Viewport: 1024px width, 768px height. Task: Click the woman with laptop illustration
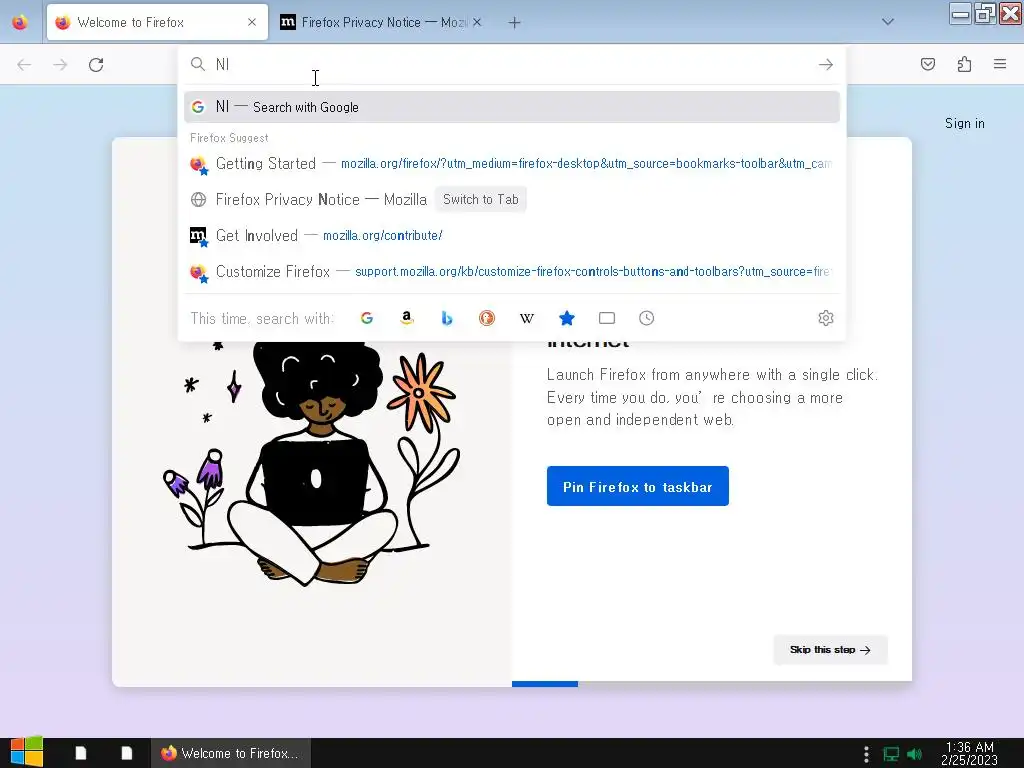tap(313, 464)
